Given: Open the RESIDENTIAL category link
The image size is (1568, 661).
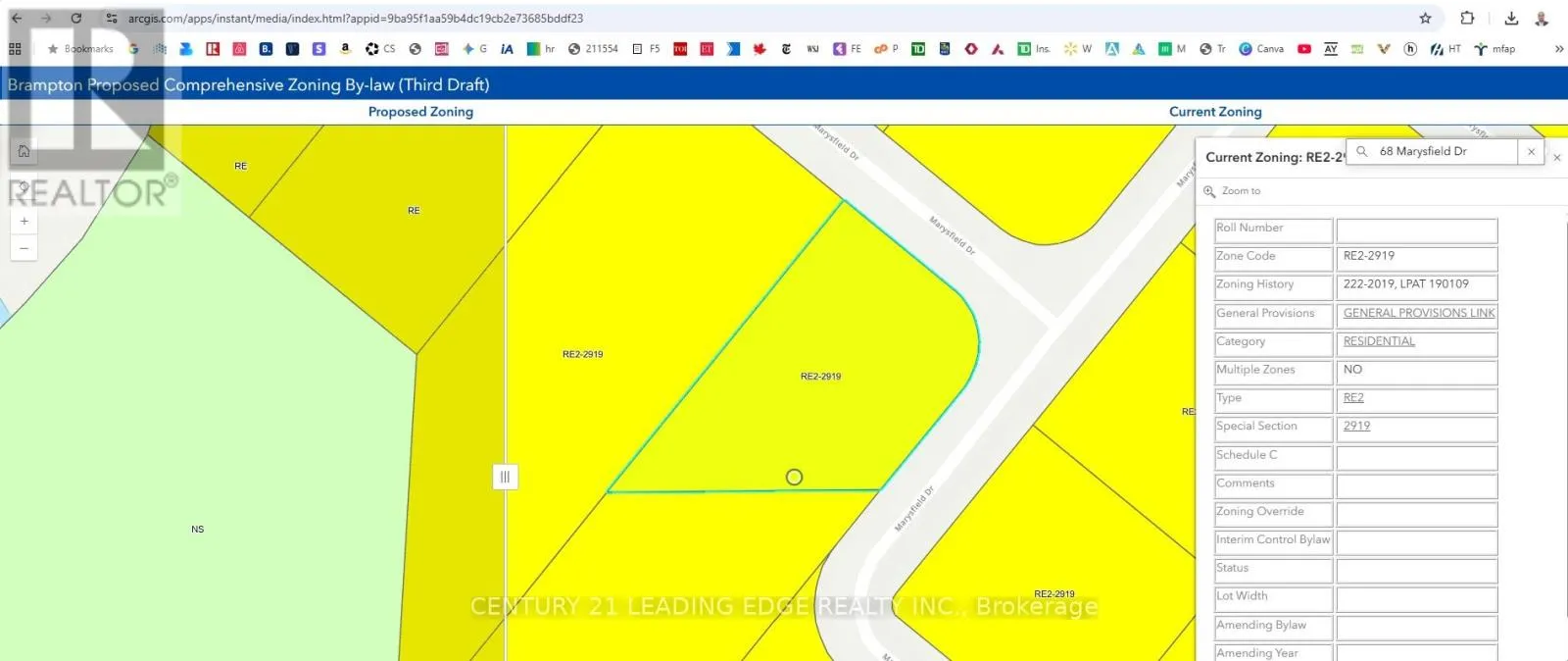Looking at the screenshot, I should click(1379, 341).
